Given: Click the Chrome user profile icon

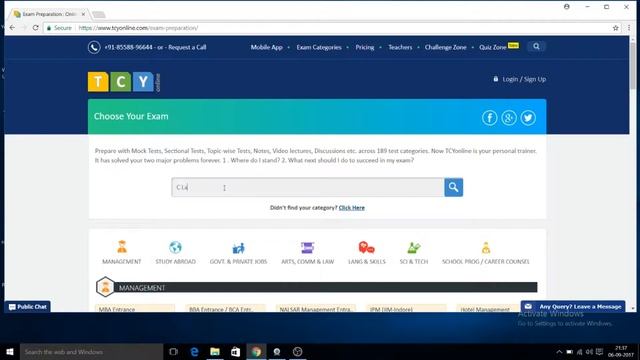Looking at the screenshot, I should [x=567, y=7].
